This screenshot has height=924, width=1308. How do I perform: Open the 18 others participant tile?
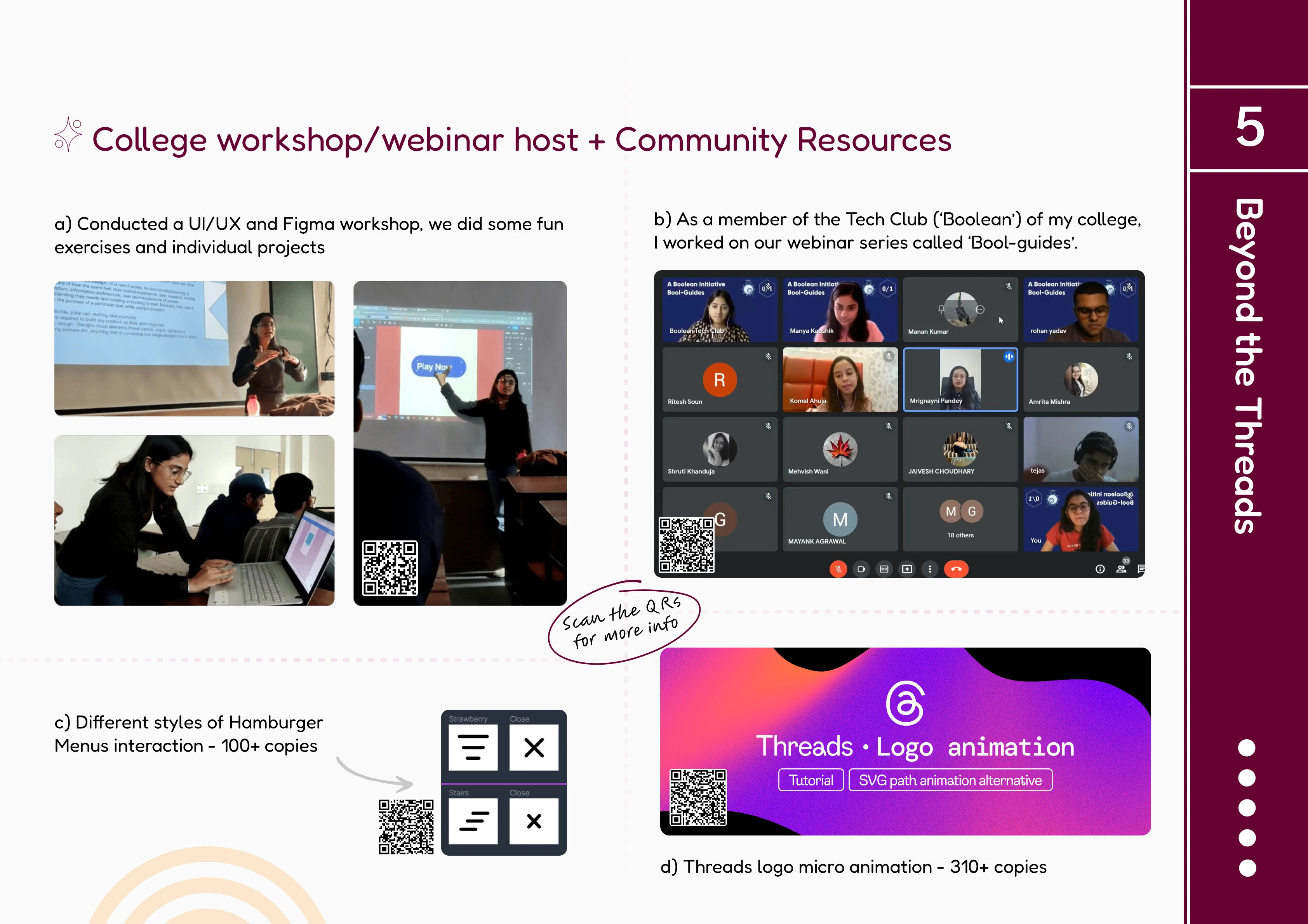click(x=960, y=519)
